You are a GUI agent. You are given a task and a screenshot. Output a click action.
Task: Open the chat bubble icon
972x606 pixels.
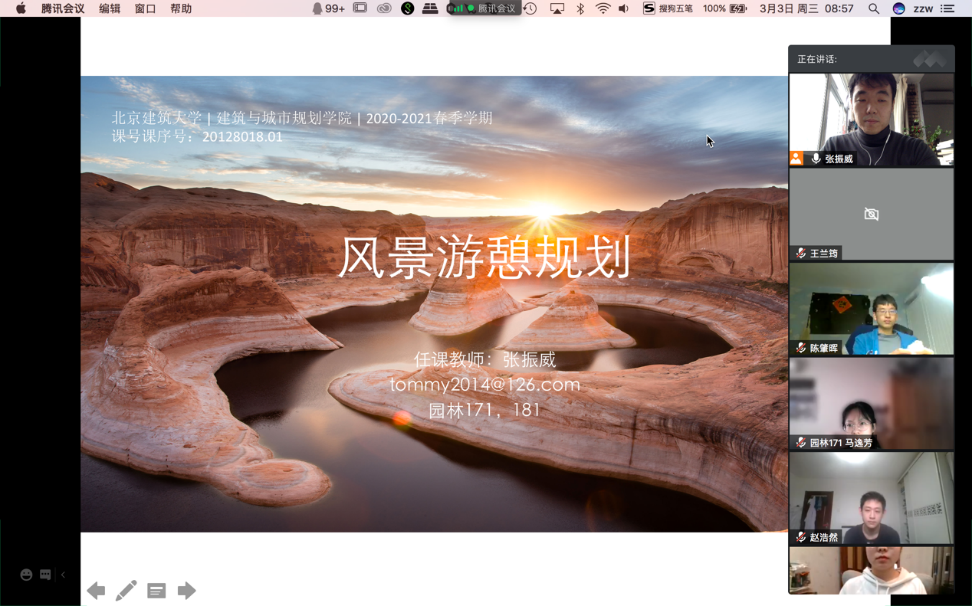[45, 575]
